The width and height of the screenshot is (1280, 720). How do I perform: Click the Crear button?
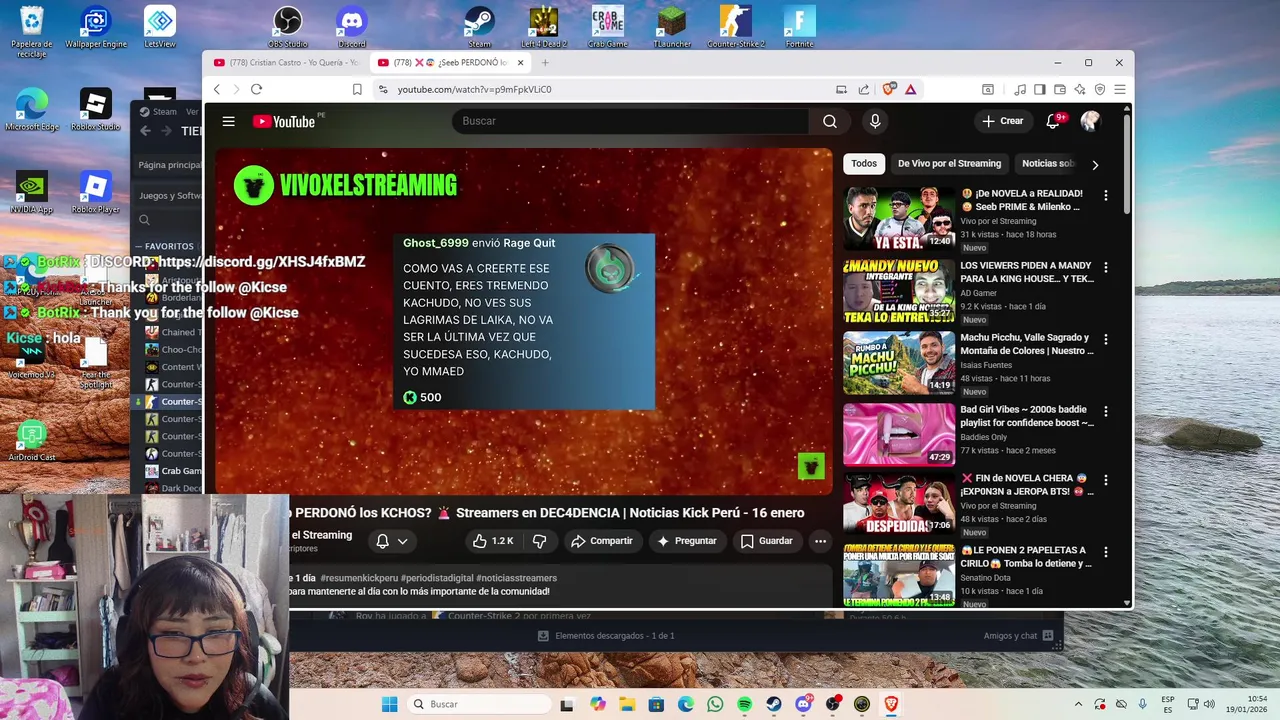tap(1003, 121)
